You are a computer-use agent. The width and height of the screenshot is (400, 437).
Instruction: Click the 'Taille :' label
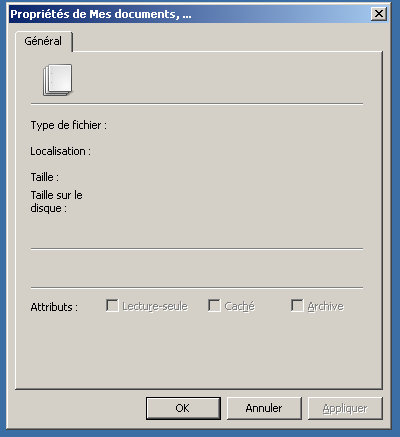(x=45, y=177)
